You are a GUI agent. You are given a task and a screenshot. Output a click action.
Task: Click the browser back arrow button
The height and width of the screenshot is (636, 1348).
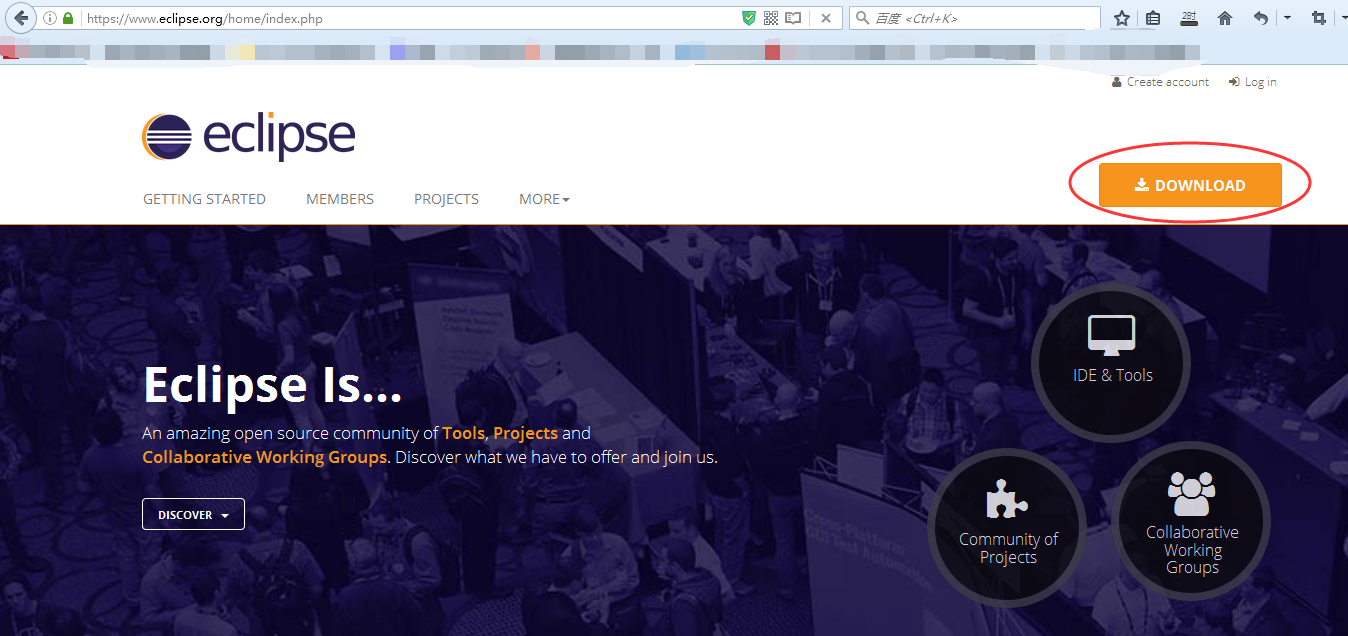(x=20, y=18)
